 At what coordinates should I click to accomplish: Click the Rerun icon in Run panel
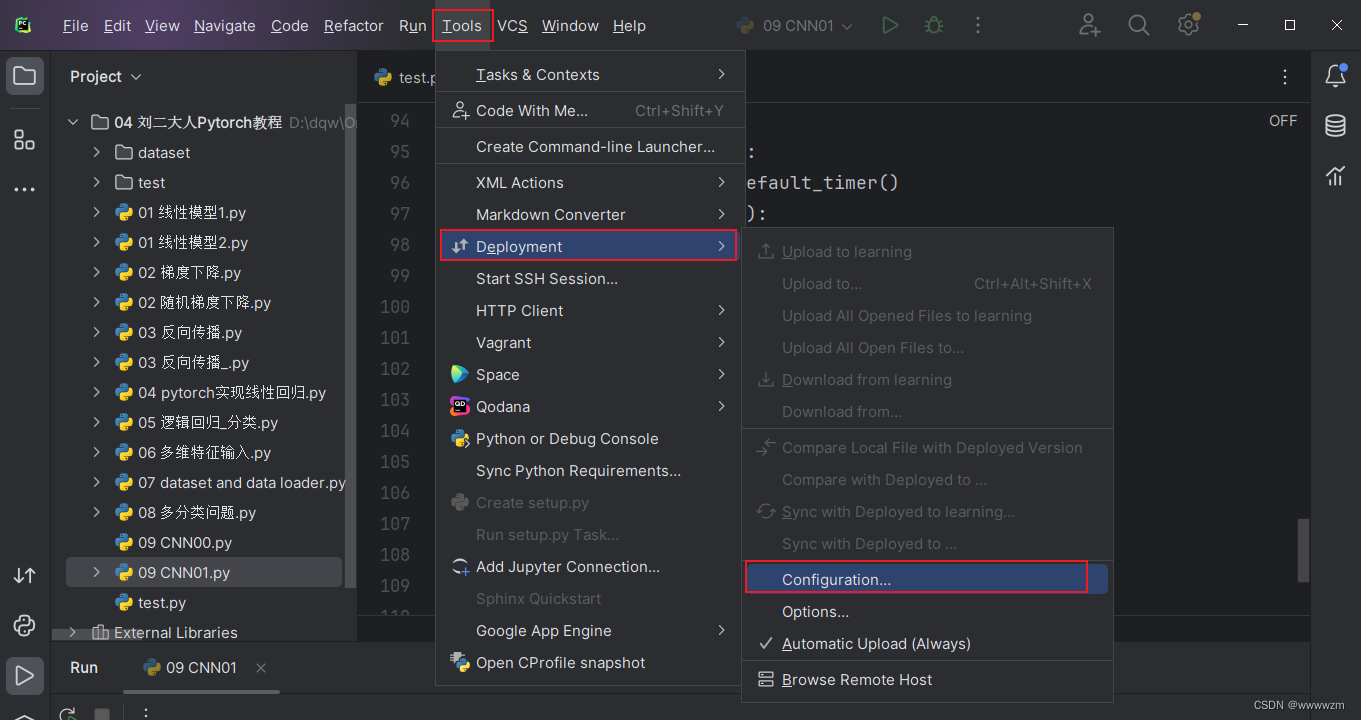coord(68,714)
